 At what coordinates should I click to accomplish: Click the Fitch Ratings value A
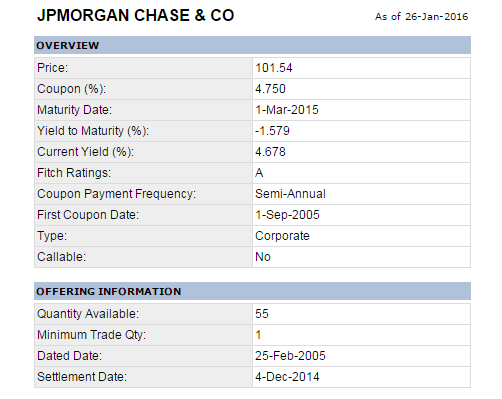coord(259,173)
